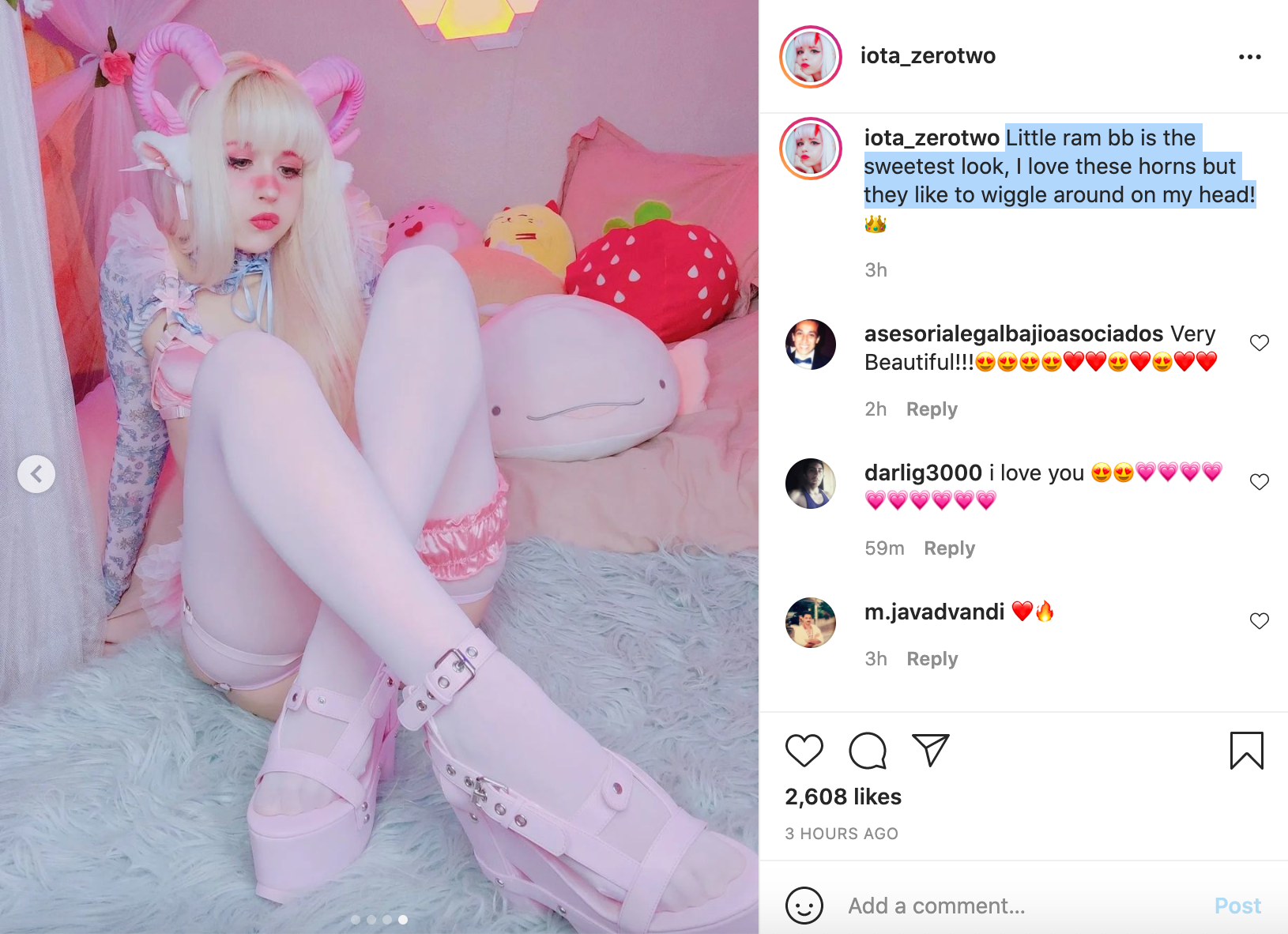Share post via paper plane icon
1288x934 pixels.
[930, 750]
